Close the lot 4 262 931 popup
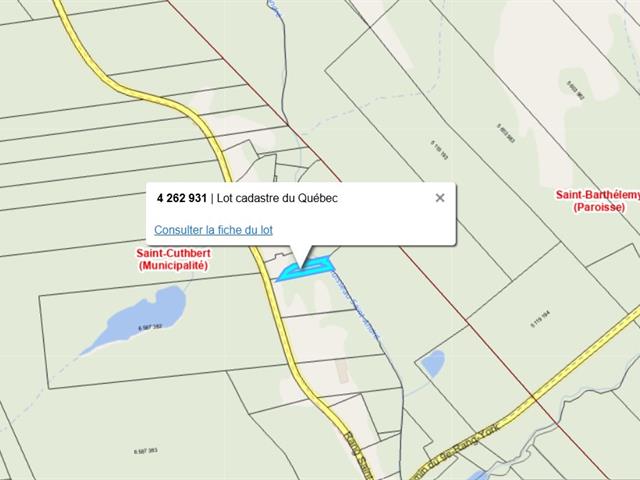Screen dimensions: 640x480 click(440, 198)
